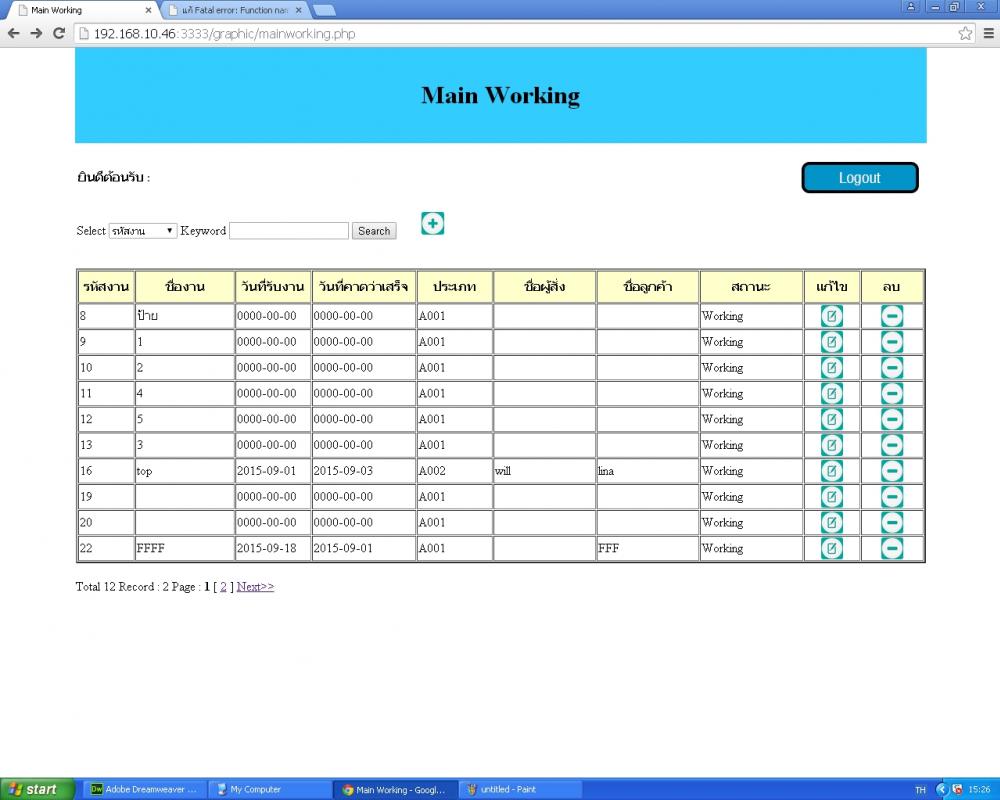Screen dimensions: 1000x800
Task: Edit the row with job code 10
Action: pos(831,367)
